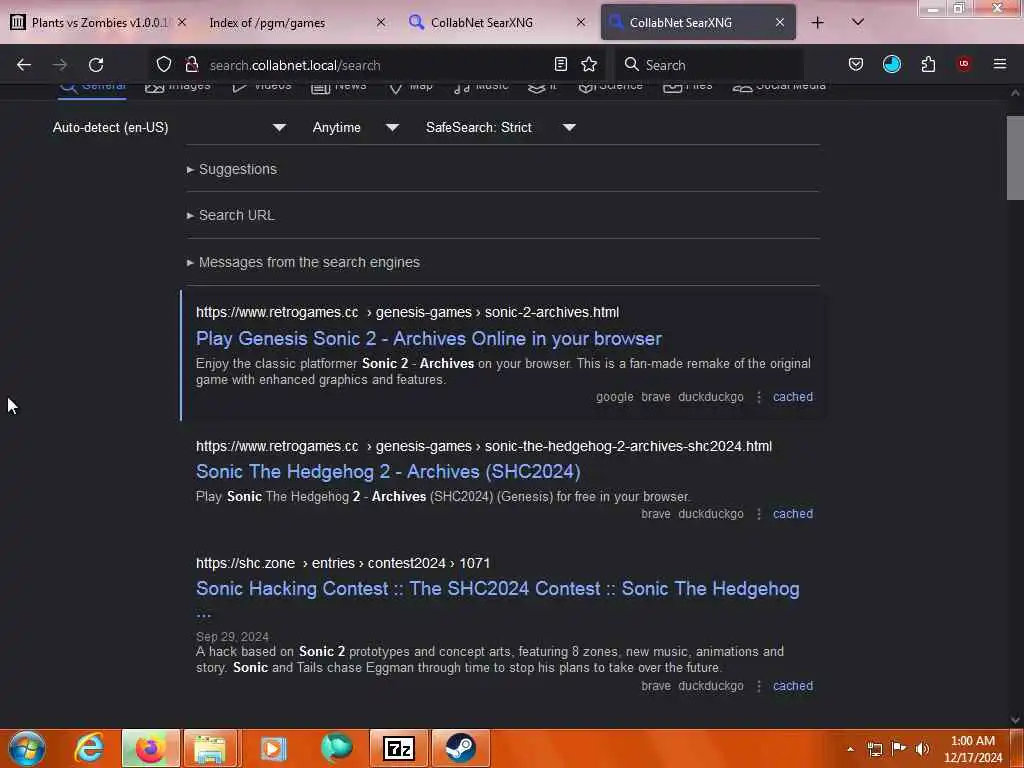Open 7-Zip from the taskbar

click(x=398, y=748)
